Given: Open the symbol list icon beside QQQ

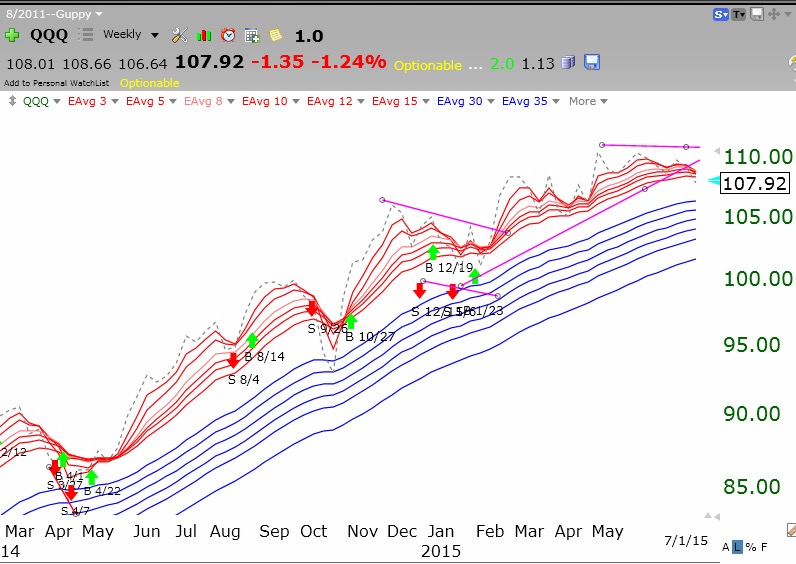Looking at the screenshot, I should [86, 35].
